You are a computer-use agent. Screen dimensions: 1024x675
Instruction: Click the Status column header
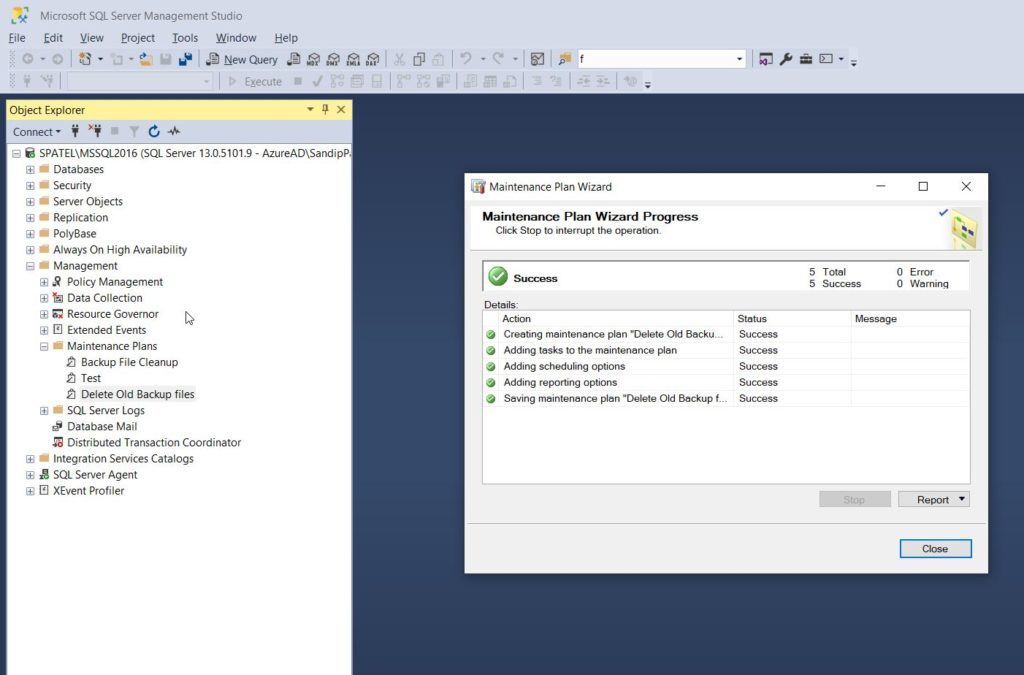tap(792, 319)
